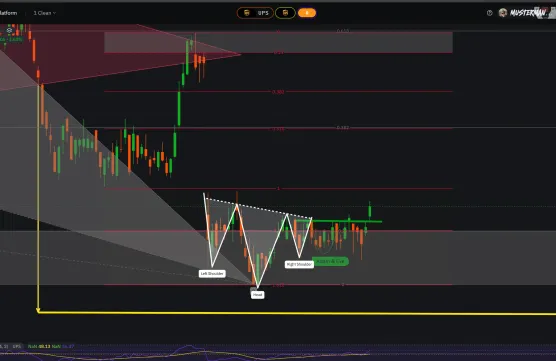The width and height of the screenshot is (556, 361).
Task: Click the yellow indicator value in legend
Action: [x=44, y=346]
